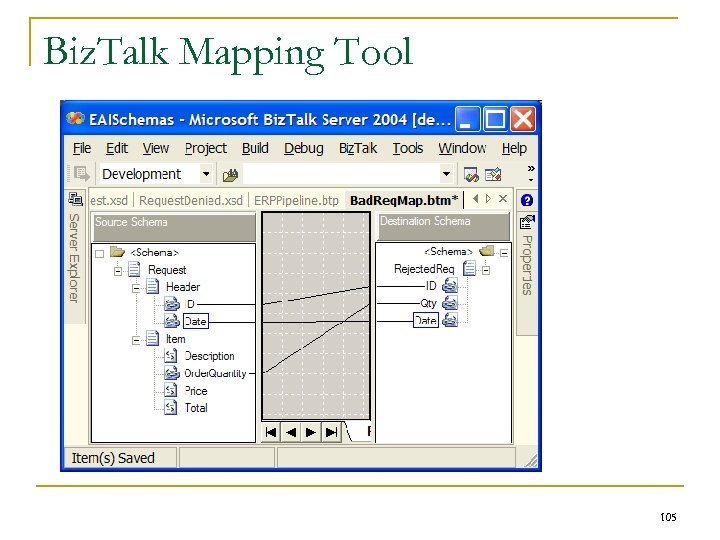Select the Total element
Screen dimensions: 720x540
pos(196,408)
